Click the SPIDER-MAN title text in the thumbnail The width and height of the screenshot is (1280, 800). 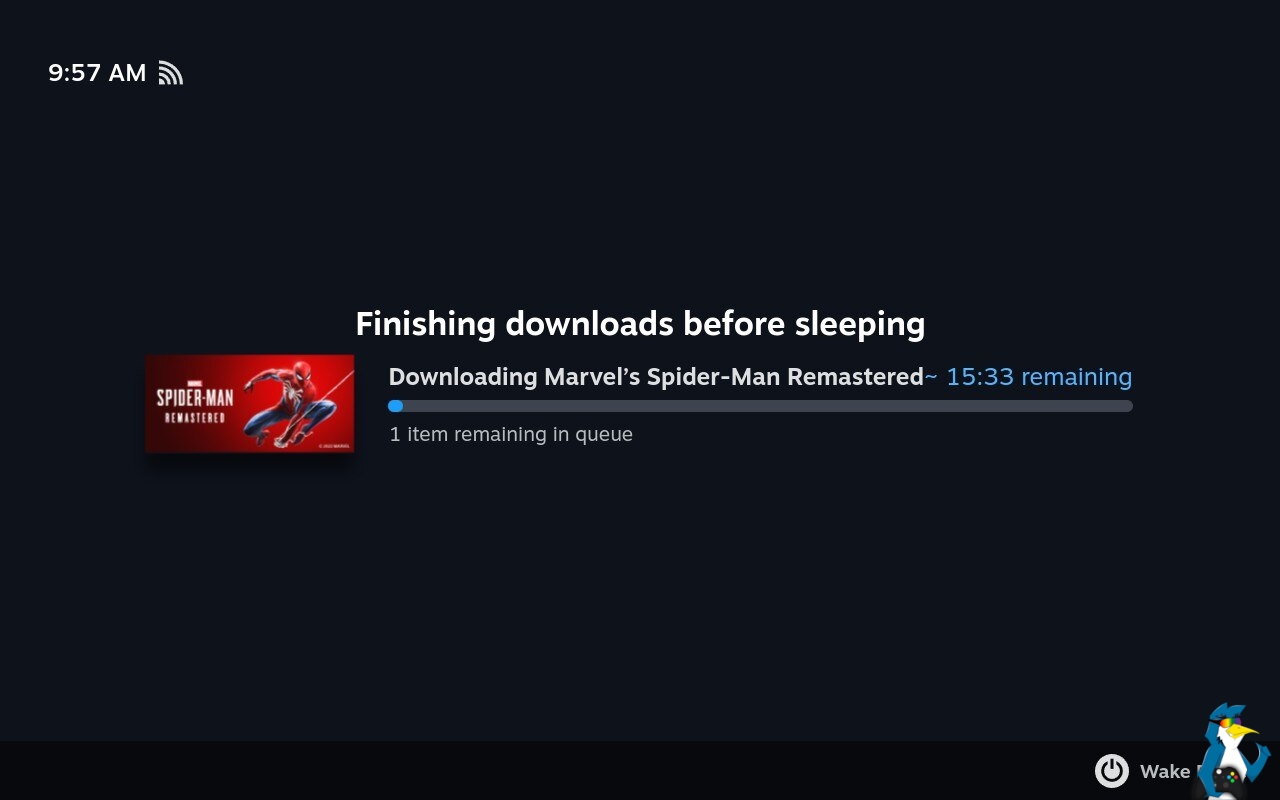click(195, 398)
